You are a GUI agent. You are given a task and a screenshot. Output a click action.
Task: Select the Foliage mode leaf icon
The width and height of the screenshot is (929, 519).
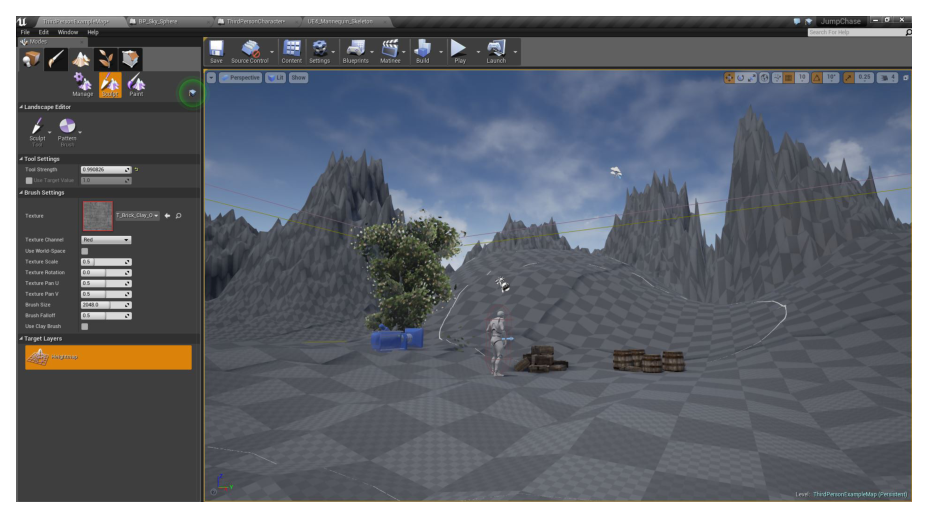pos(105,59)
